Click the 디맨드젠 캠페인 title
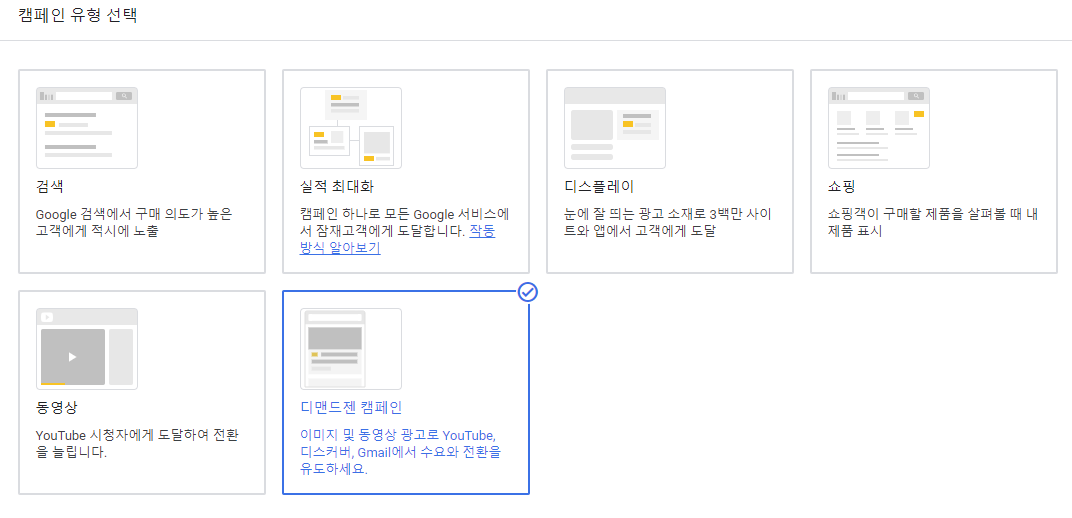 [351, 408]
